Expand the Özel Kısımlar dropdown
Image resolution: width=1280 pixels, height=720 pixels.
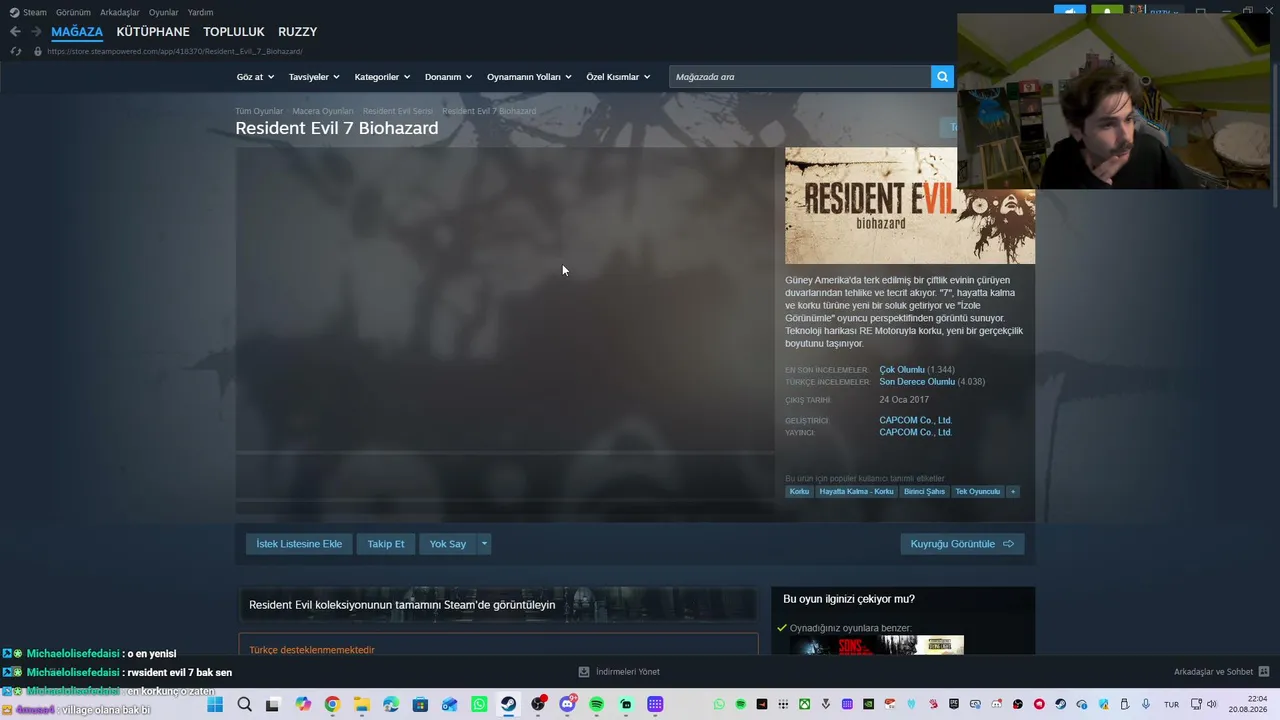618,77
